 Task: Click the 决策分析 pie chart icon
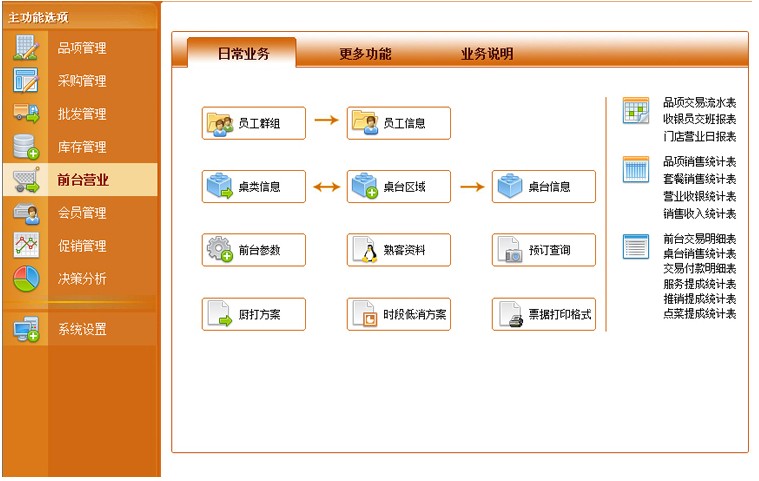26,279
